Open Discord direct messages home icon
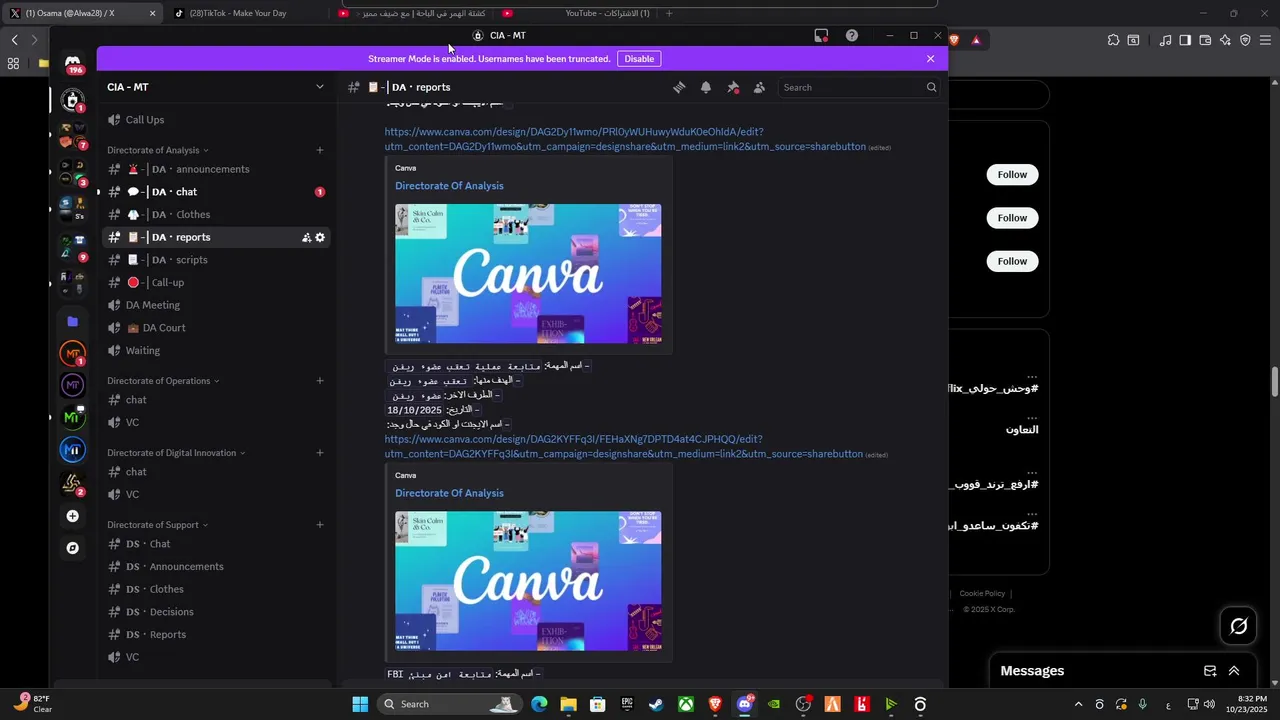Viewport: 1280px width, 720px height. click(73, 63)
